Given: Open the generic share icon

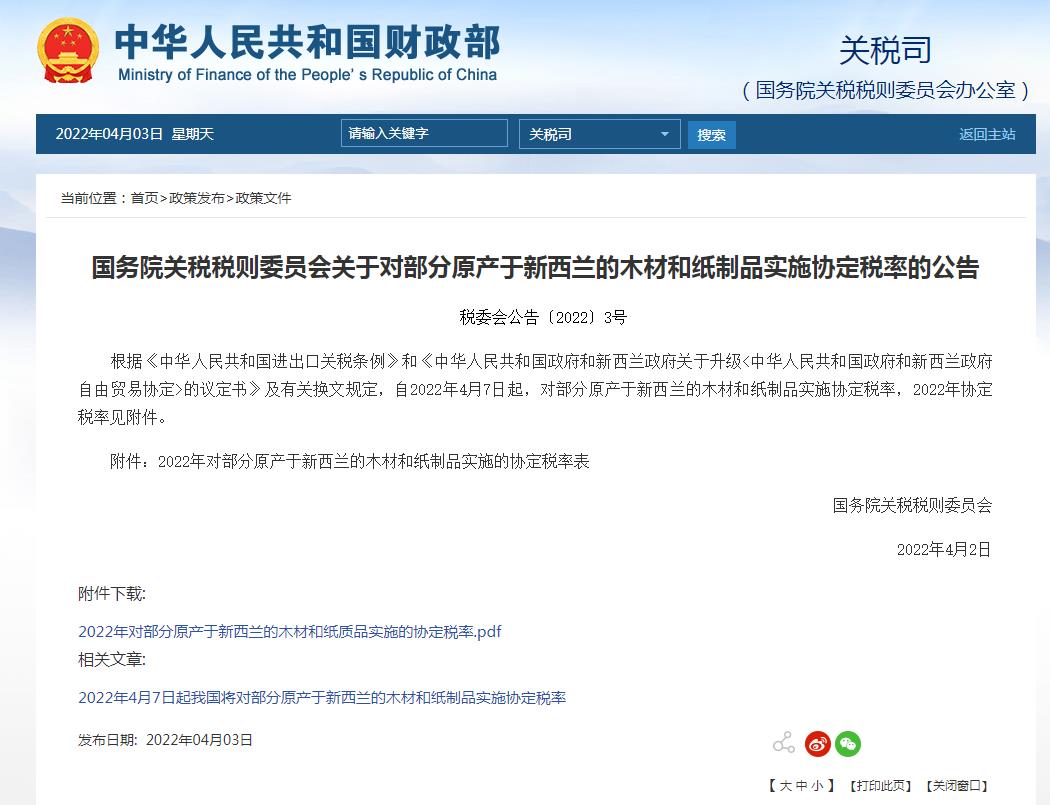Looking at the screenshot, I should 783,743.
